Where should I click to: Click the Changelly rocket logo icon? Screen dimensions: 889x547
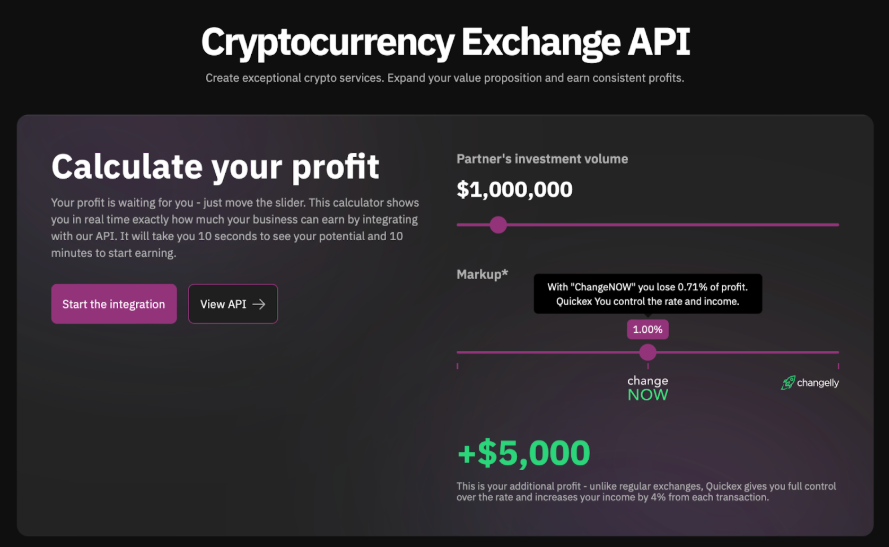(787, 382)
